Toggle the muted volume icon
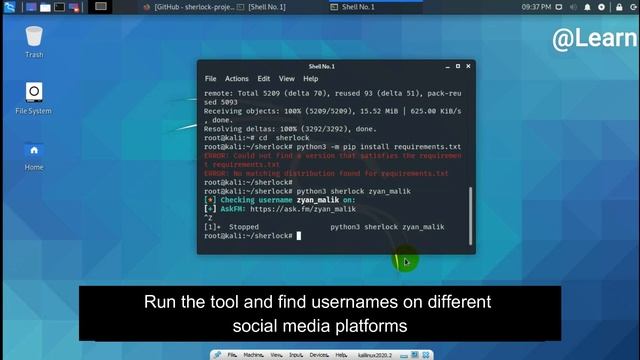Viewport: 640px width, 360px height. tap(573, 7)
